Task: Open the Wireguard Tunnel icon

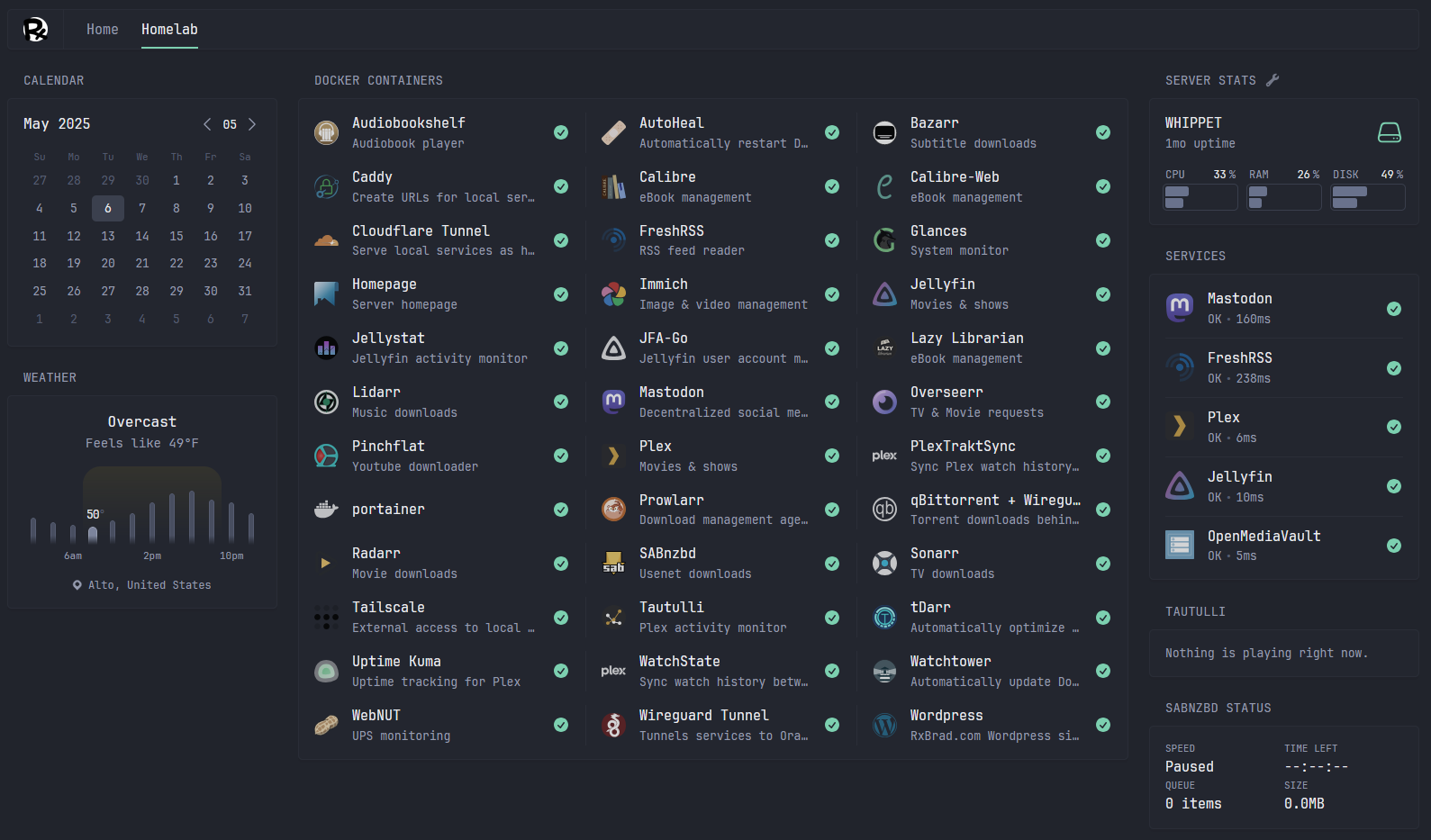Action: pyautogui.click(x=613, y=725)
